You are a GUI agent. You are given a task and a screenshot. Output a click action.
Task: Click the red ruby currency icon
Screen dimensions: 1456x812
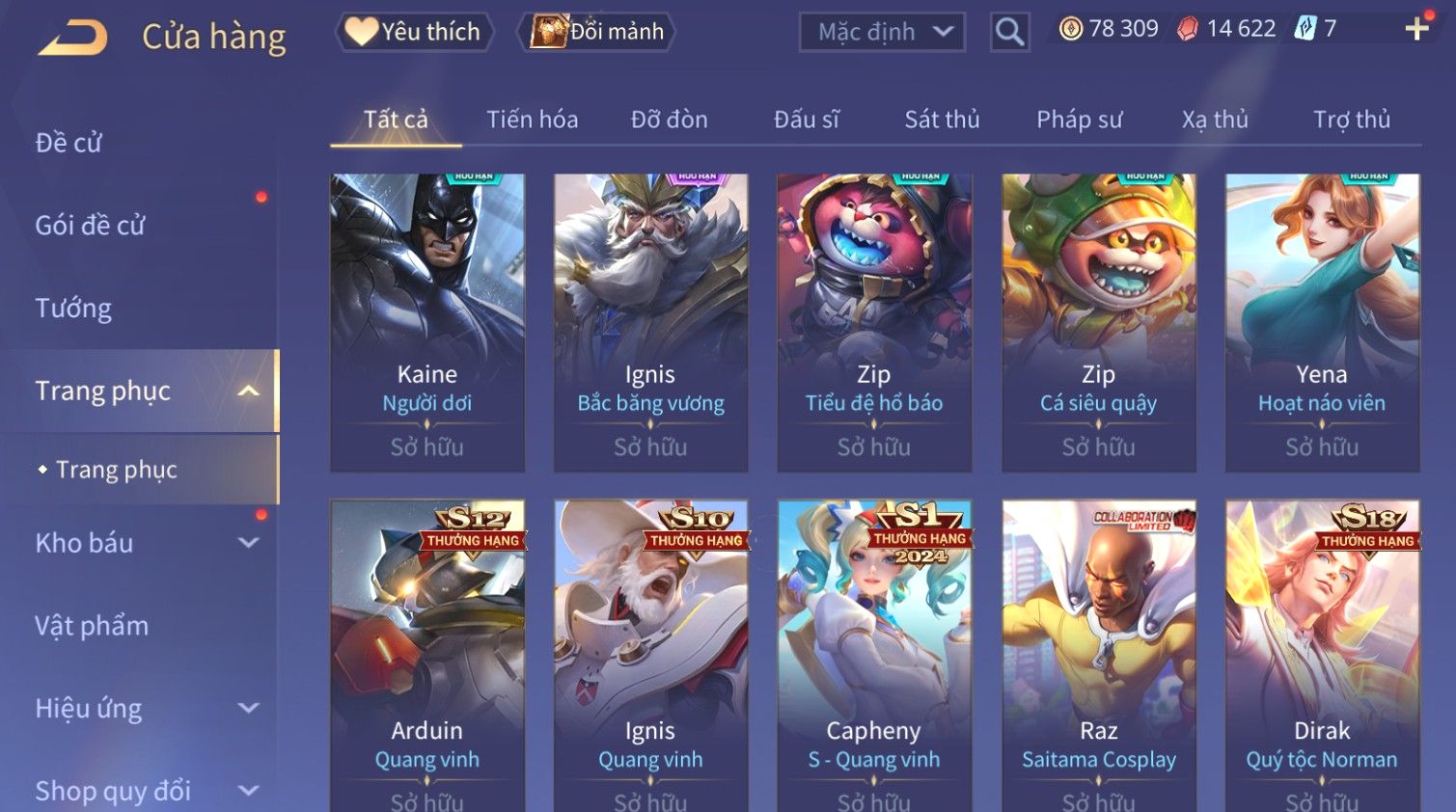coord(1188,29)
